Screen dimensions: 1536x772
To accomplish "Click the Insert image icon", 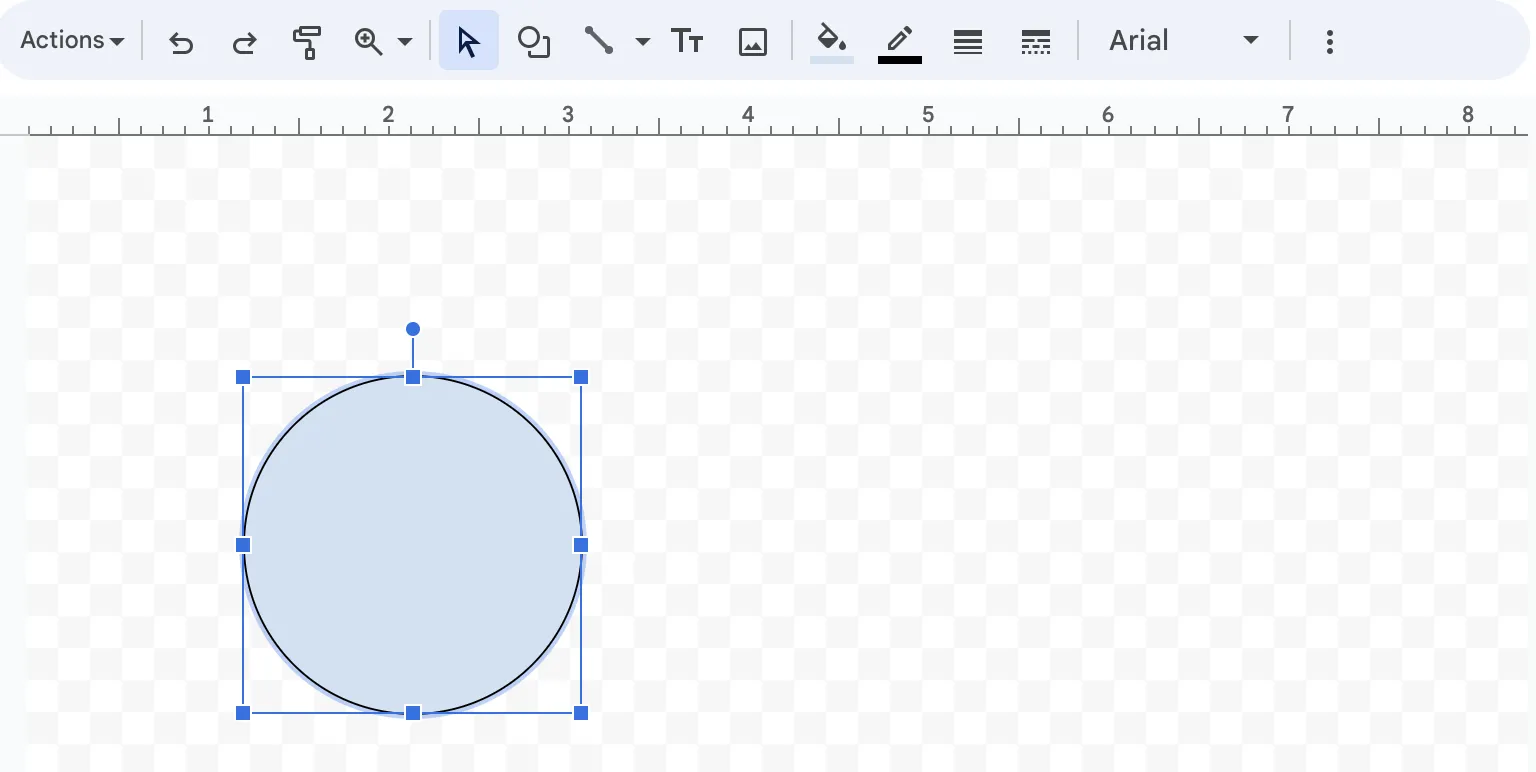I will (752, 42).
